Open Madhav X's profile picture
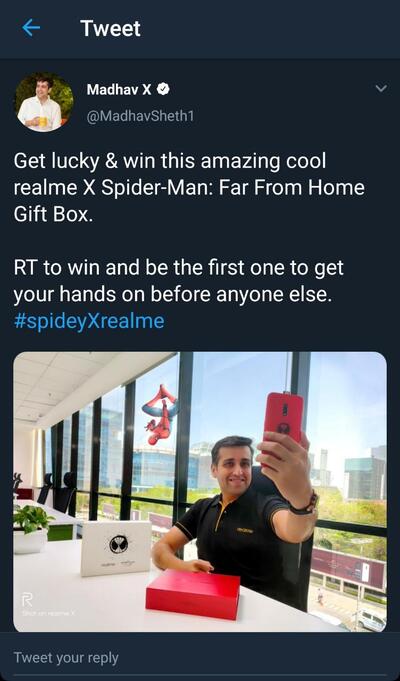Image resolution: width=400 pixels, height=681 pixels. click(x=44, y=102)
